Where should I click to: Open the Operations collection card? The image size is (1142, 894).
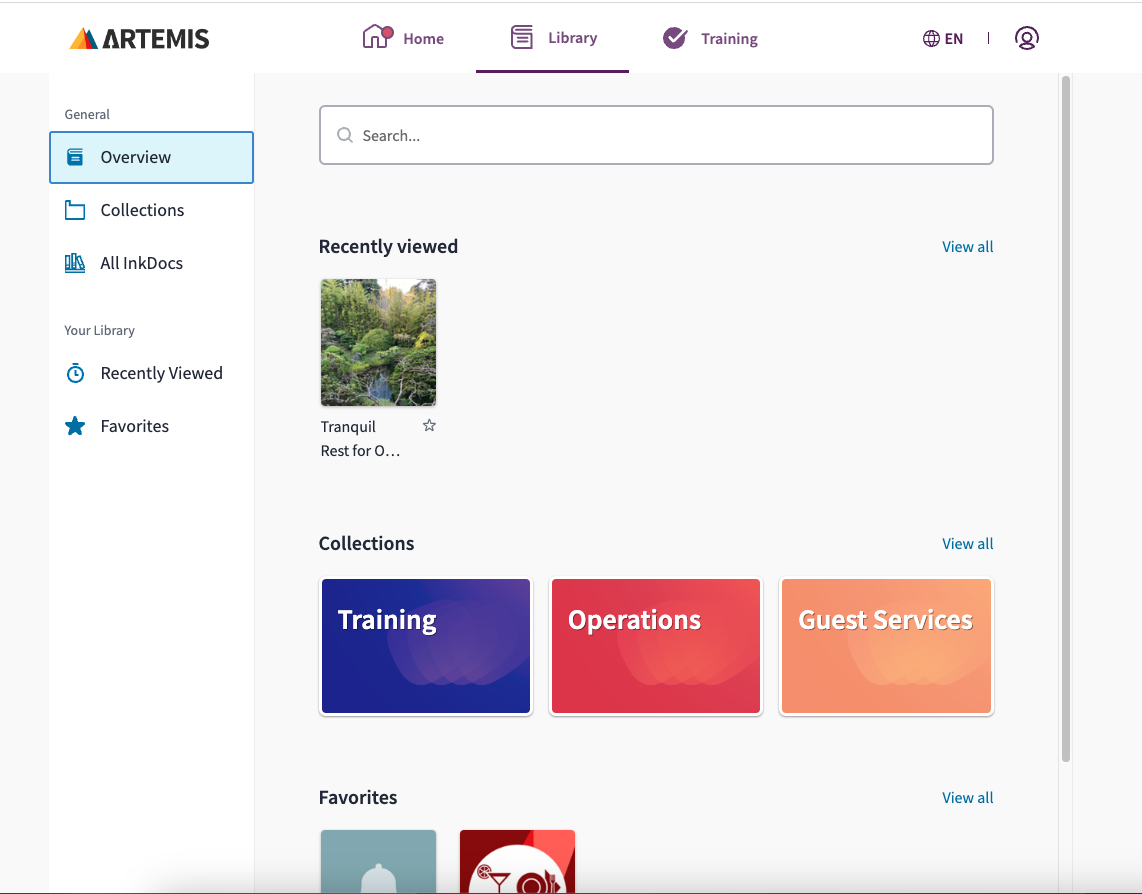(656, 646)
